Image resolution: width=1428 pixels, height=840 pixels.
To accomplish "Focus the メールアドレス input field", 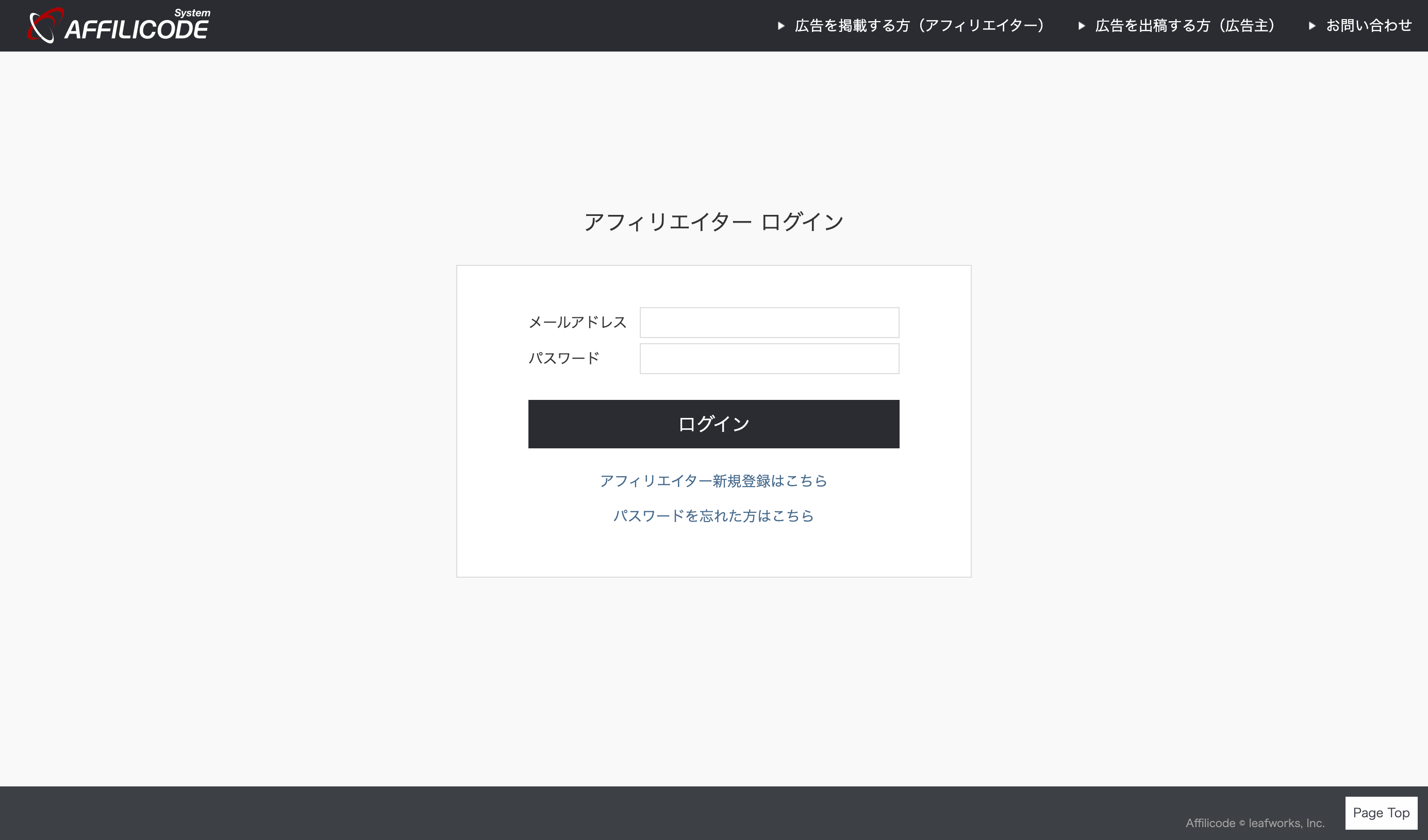I will coord(769,322).
